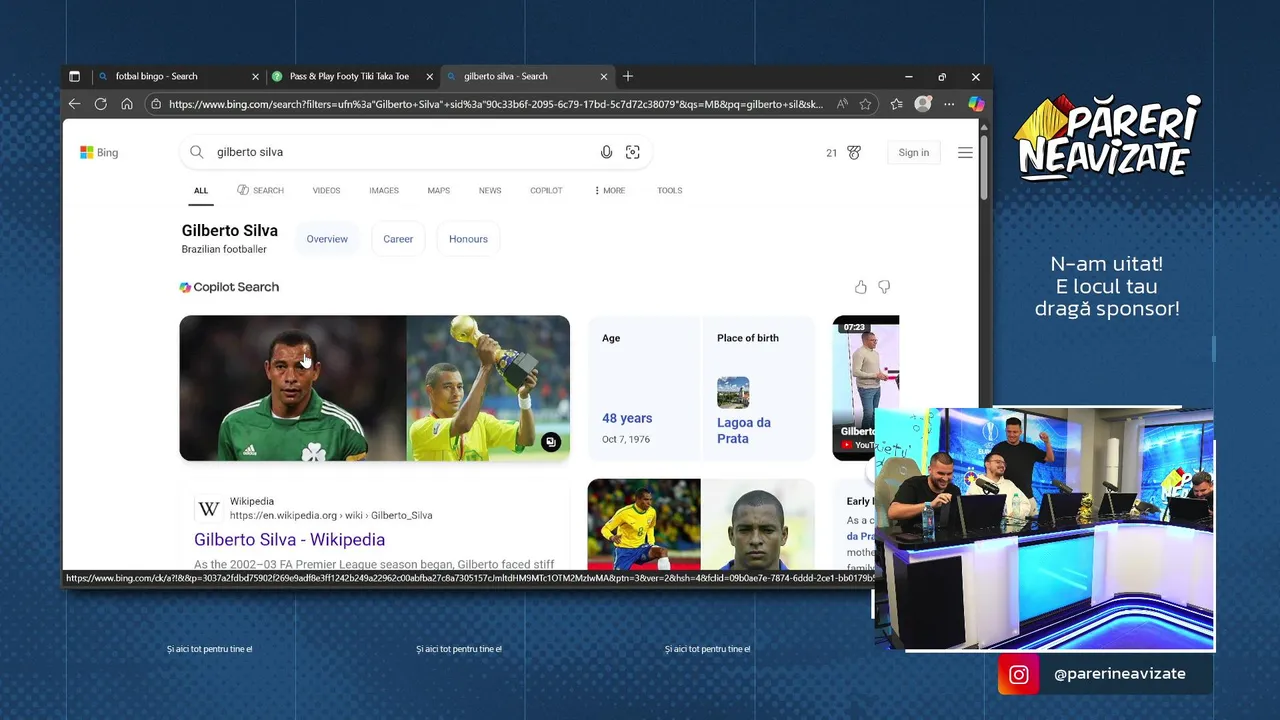The width and height of the screenshot is (1280, 720).
Task: Like Copilot Search with thumbs up
Action: [x=861, y=287]
